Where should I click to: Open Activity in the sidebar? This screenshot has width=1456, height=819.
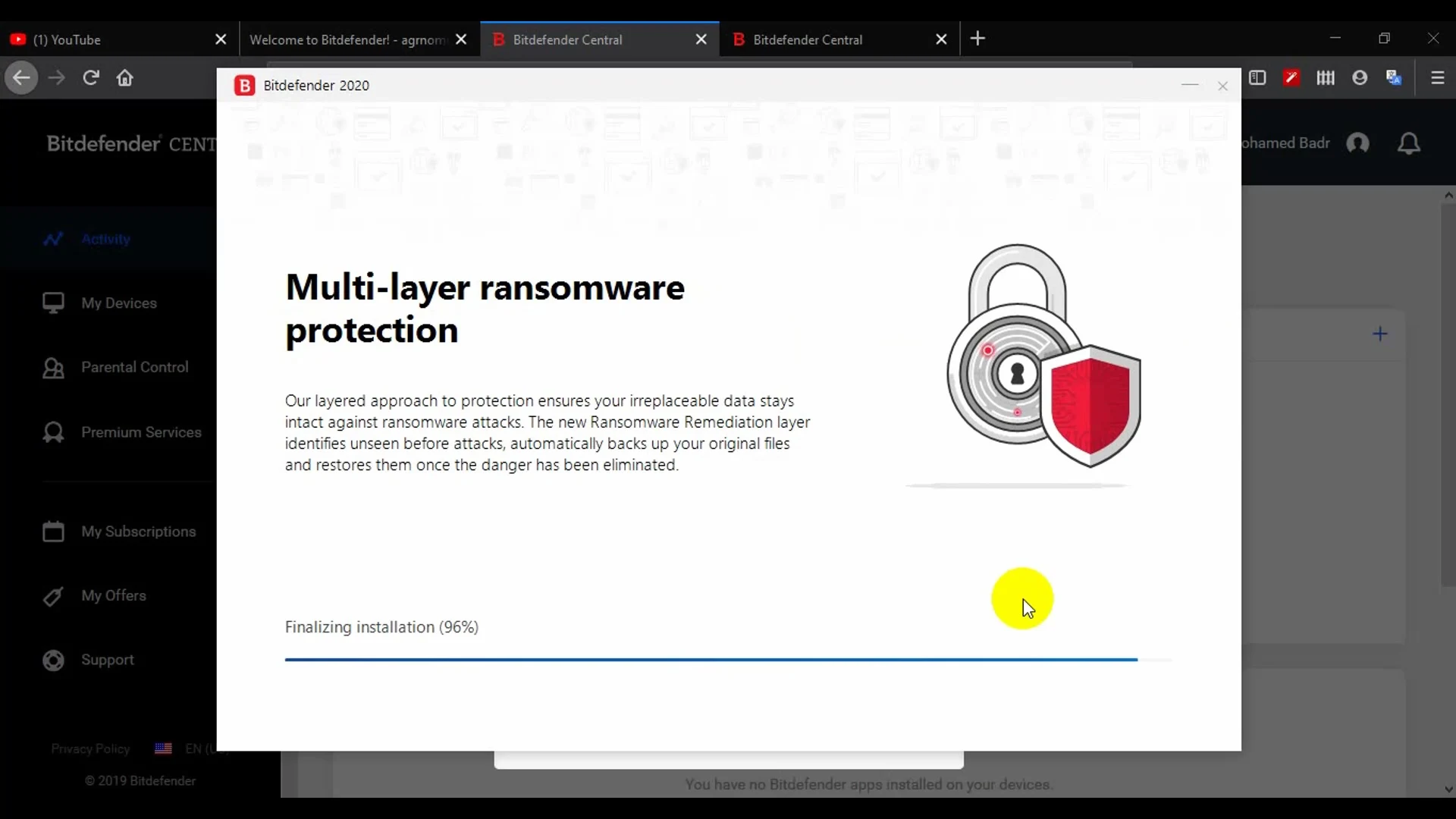[105, 239]
